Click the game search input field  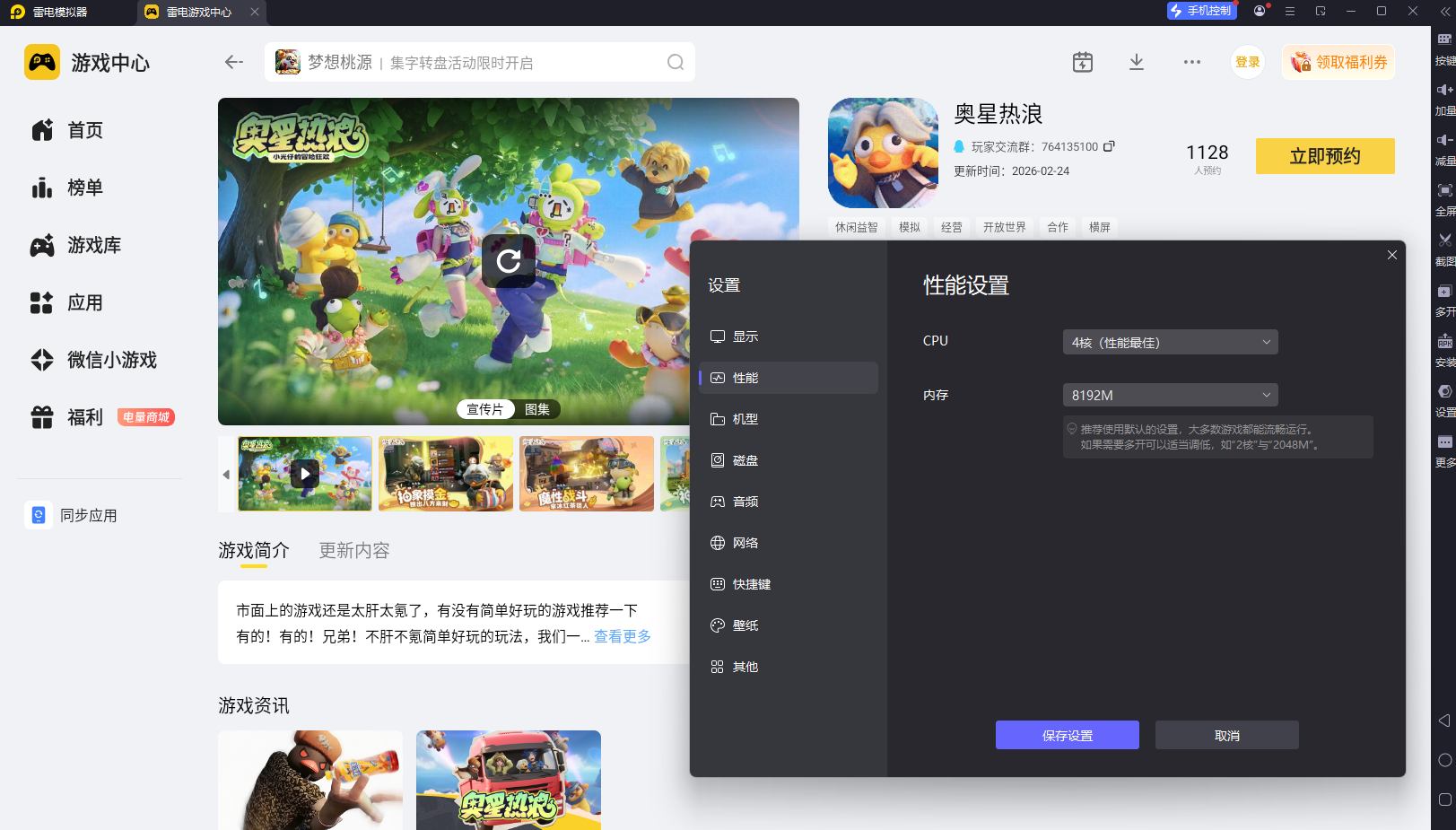tap(480, 62)
